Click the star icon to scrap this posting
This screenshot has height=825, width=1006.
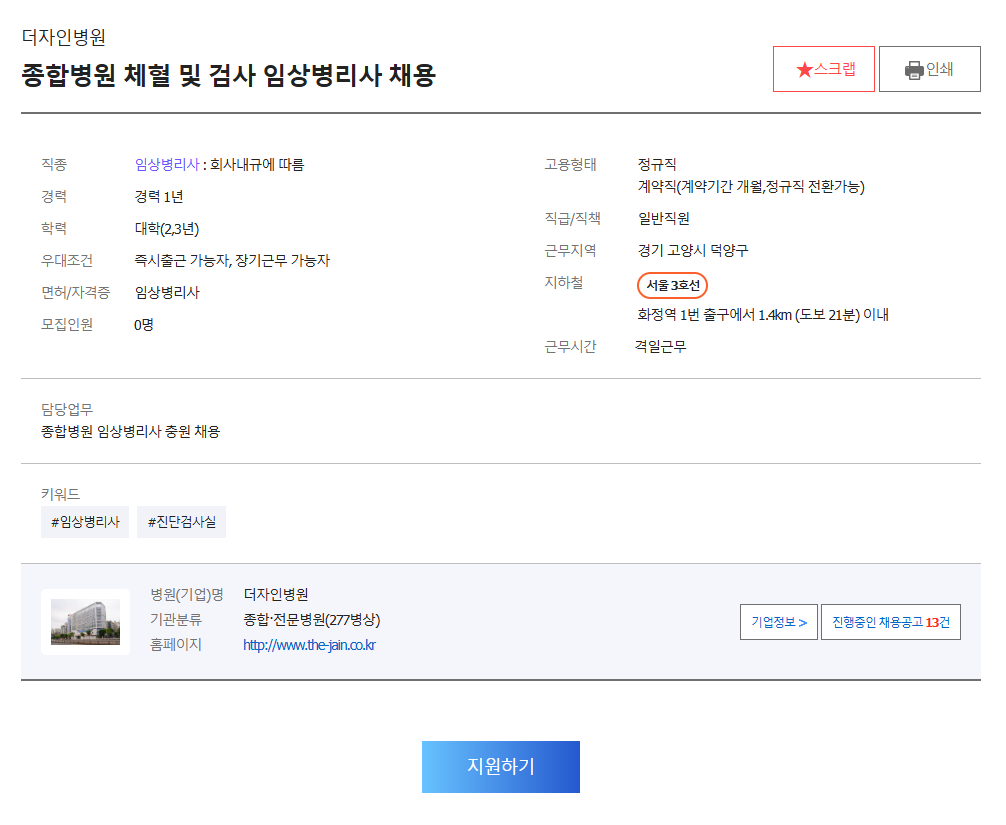pyautogui.click(x=804, y=70)
